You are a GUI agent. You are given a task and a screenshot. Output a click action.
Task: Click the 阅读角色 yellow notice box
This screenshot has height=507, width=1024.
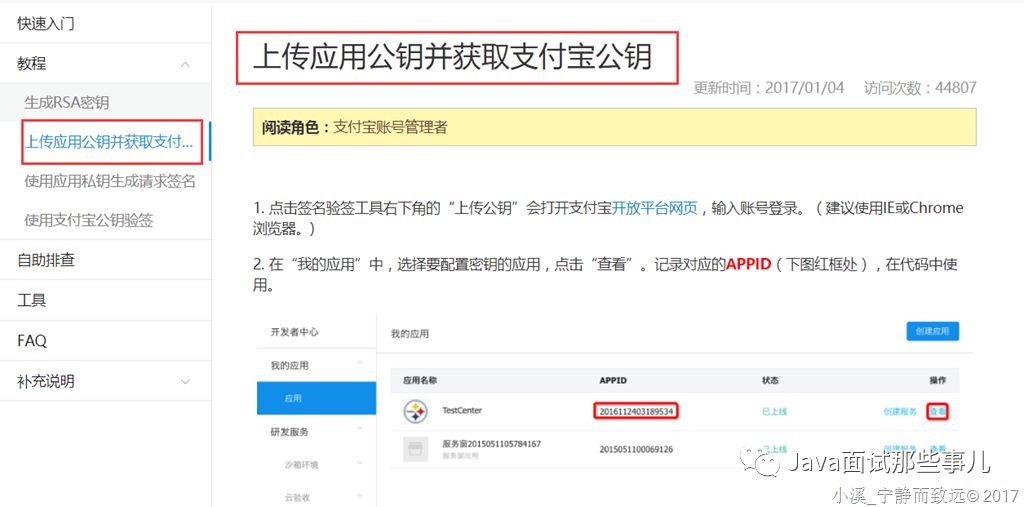pos(615,127)
